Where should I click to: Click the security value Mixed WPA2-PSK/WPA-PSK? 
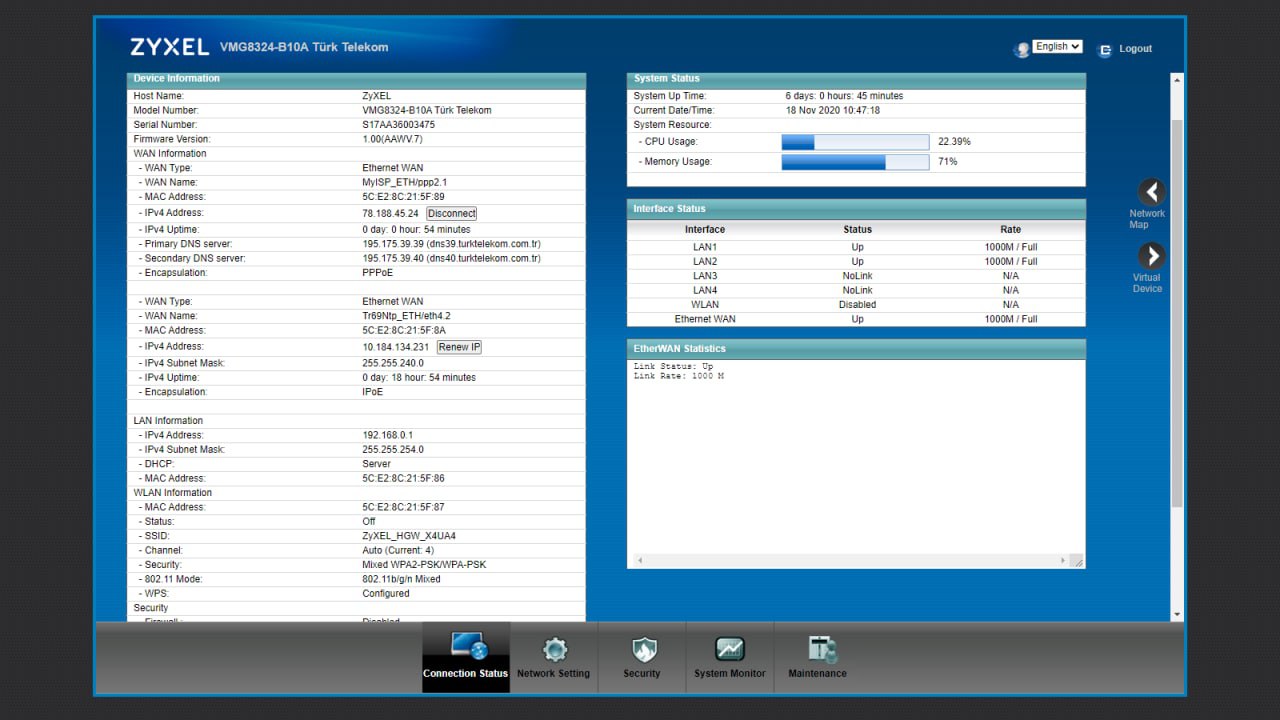click(x=425, y=565)
